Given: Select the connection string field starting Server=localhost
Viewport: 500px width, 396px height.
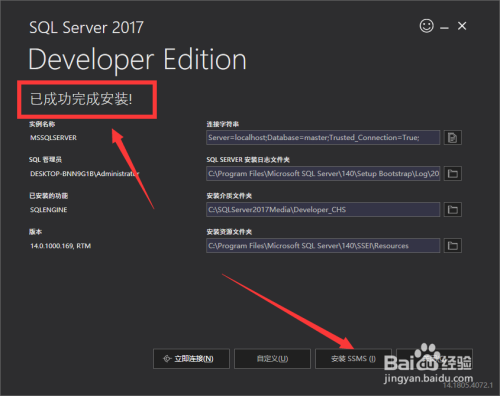Looking at the screenshot, I should (x=323, y=138).
